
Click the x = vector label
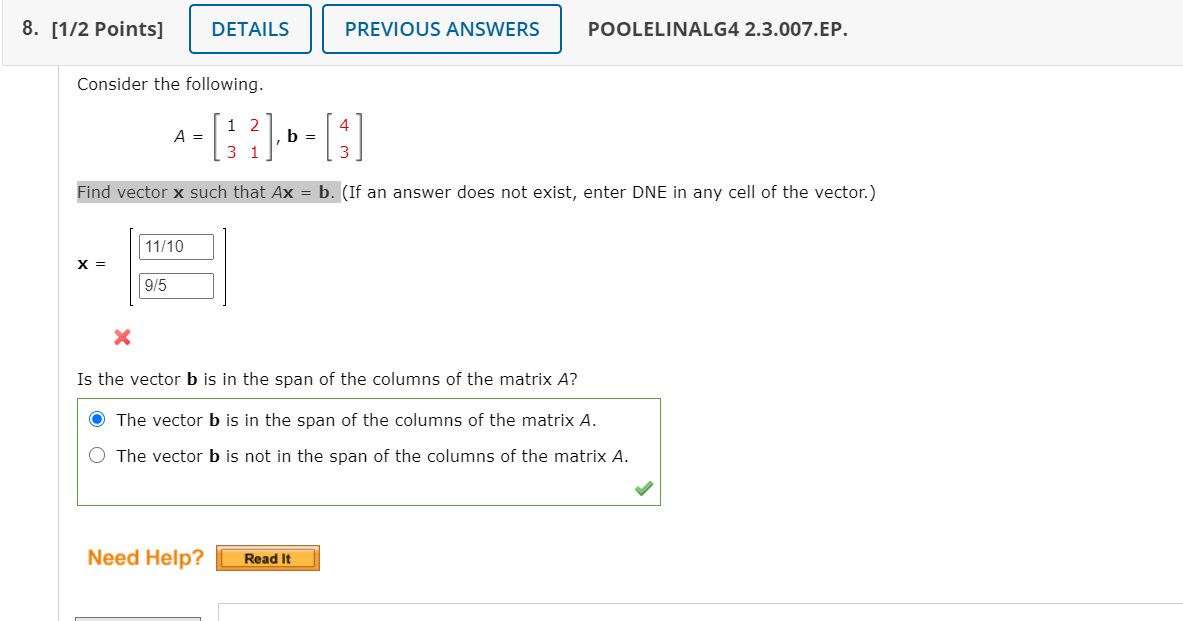90,264
